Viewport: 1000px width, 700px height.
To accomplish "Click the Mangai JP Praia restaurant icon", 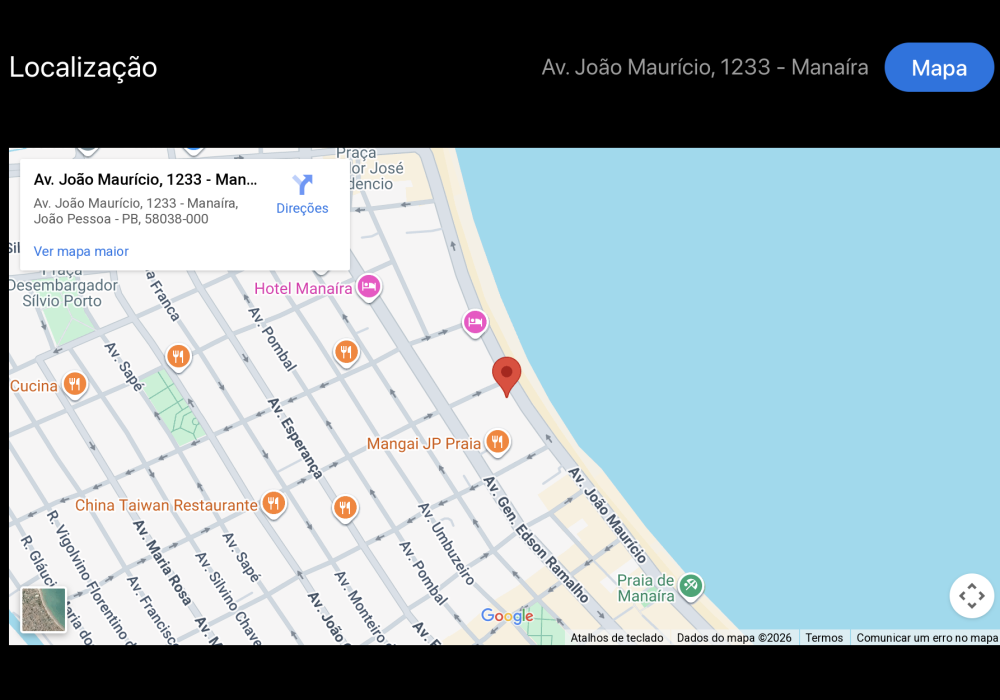I will pos(497,441).
